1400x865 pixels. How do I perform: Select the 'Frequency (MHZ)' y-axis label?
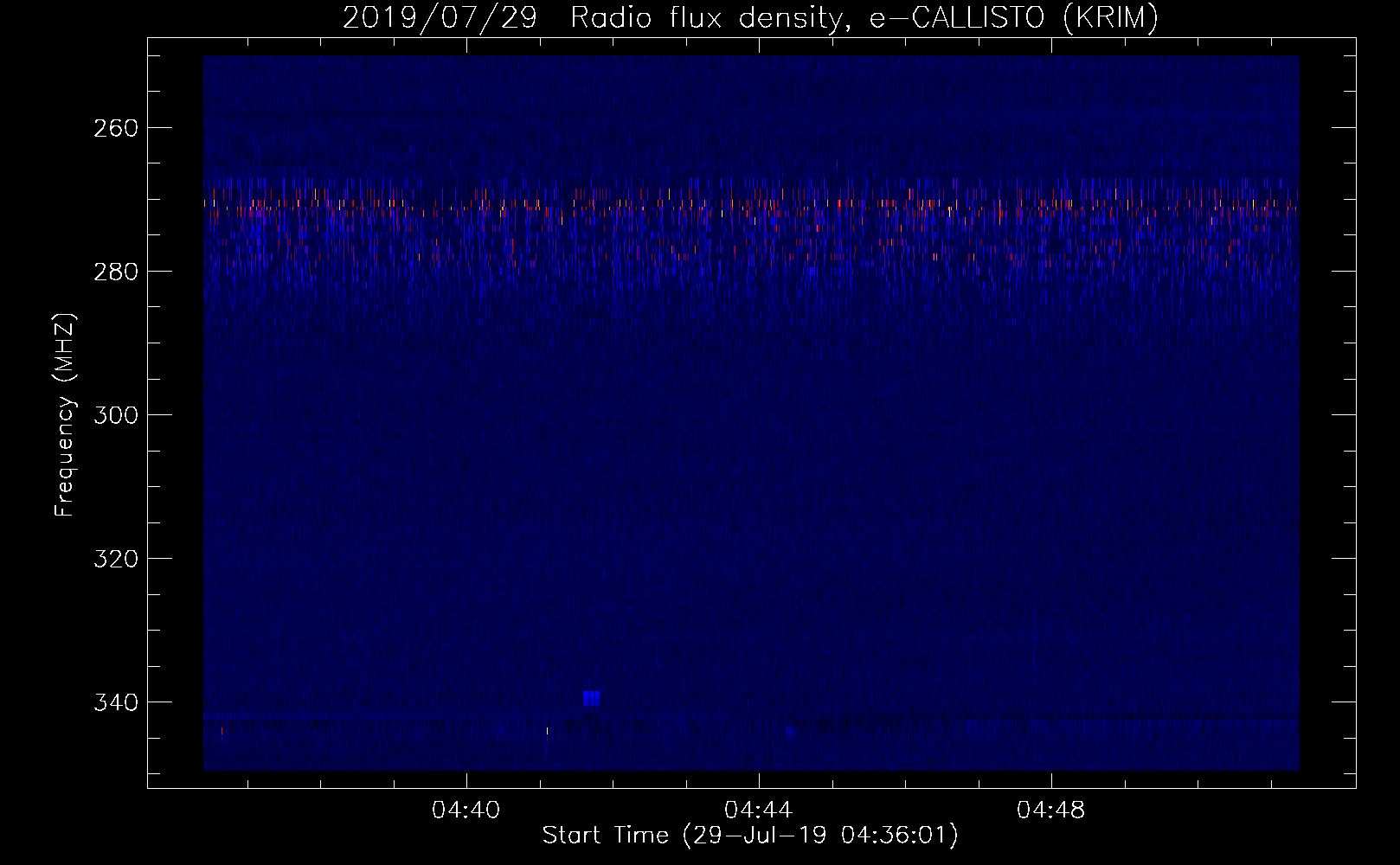[x=65, y=414]
